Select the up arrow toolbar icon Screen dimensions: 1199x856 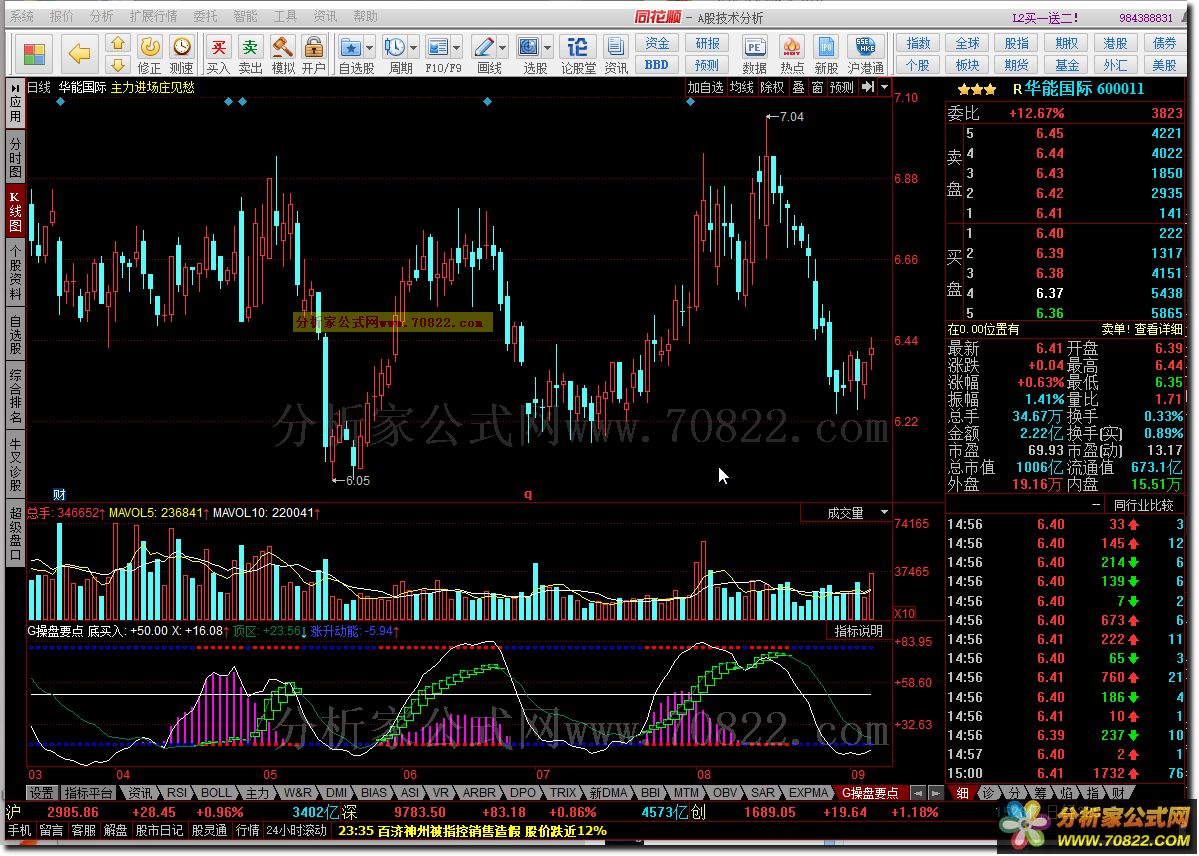pos(118,44)
